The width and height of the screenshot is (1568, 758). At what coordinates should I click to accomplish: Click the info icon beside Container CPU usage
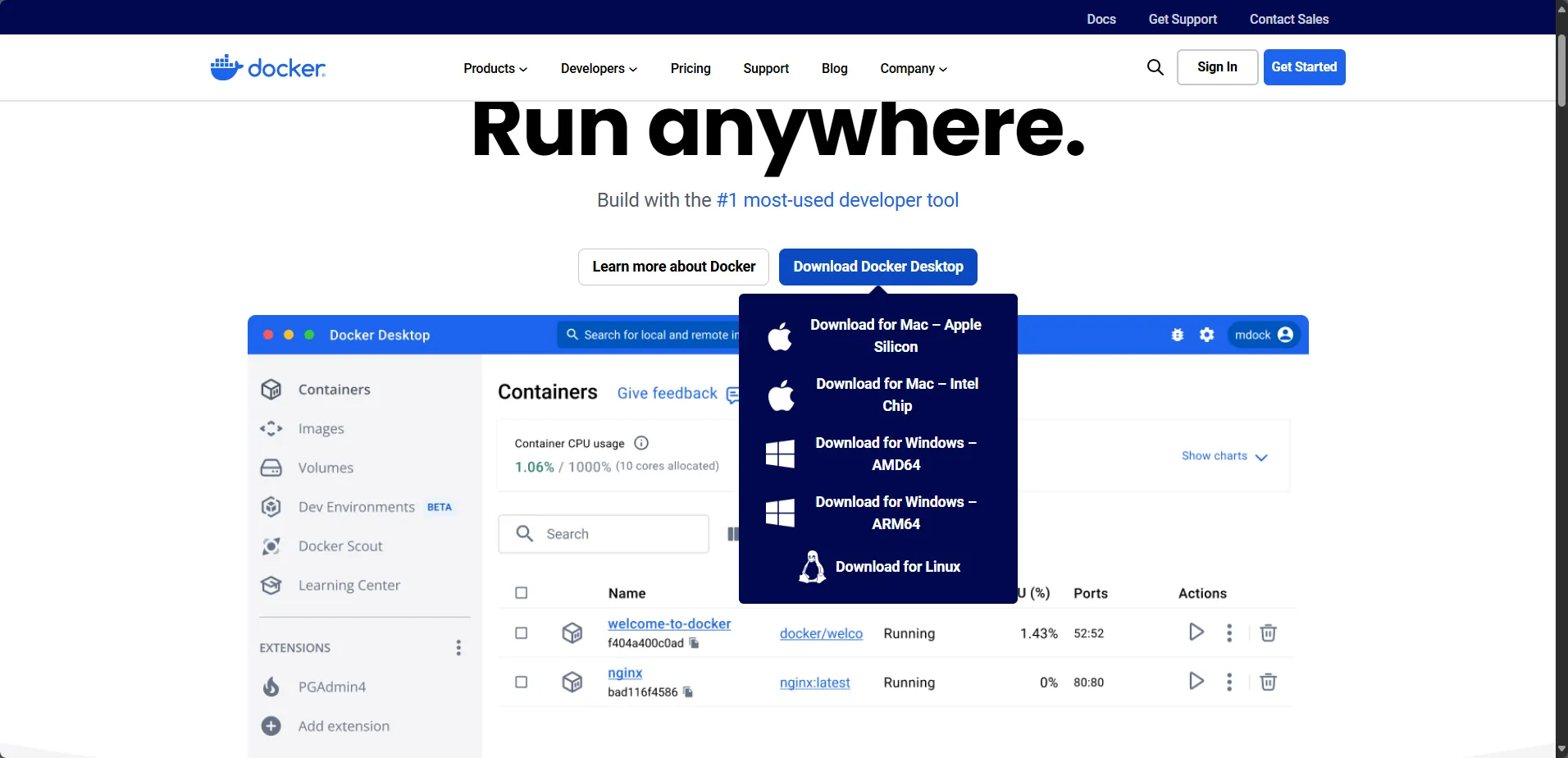coord(641,443)
